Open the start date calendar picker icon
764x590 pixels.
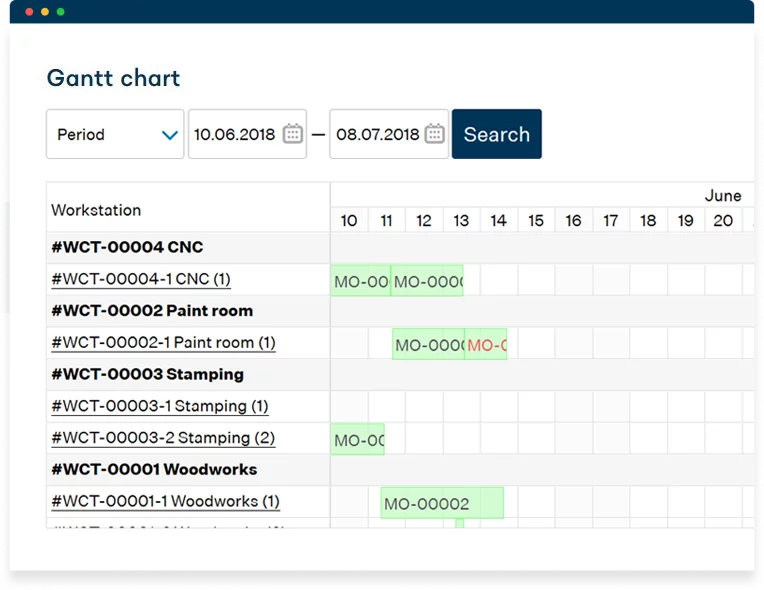tap(293, 133)
